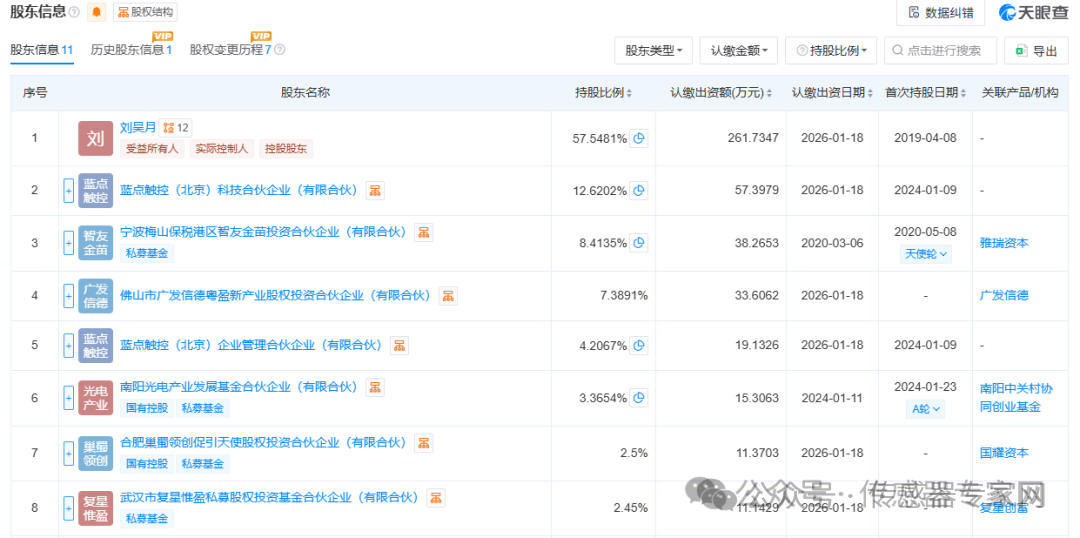The height and width of the screenshot is (538, 1080).
Task: Open 宁波梅山保税港区智友金苗投资合伙企业 link
Action: point(264,232)
